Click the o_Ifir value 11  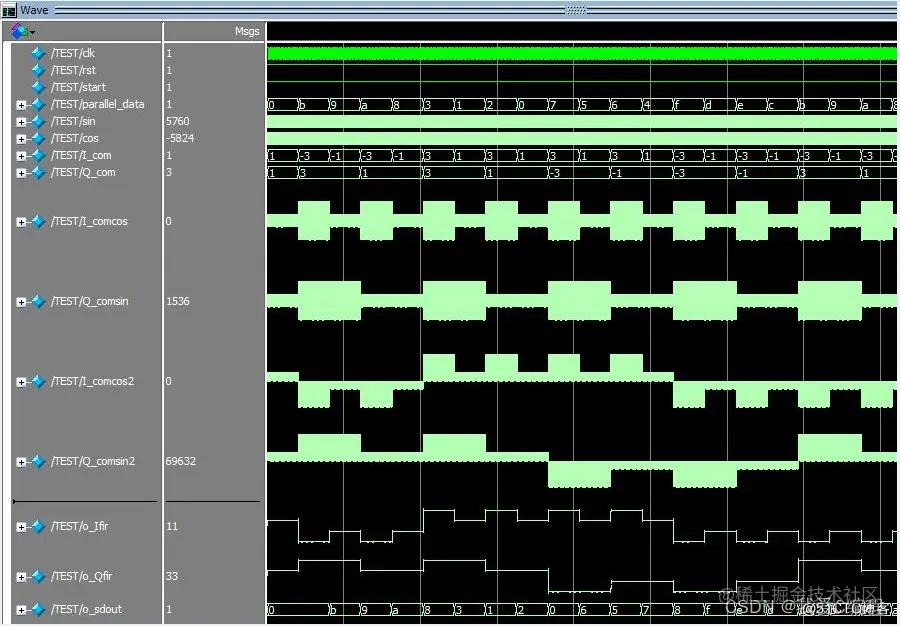tap(172, 526)
